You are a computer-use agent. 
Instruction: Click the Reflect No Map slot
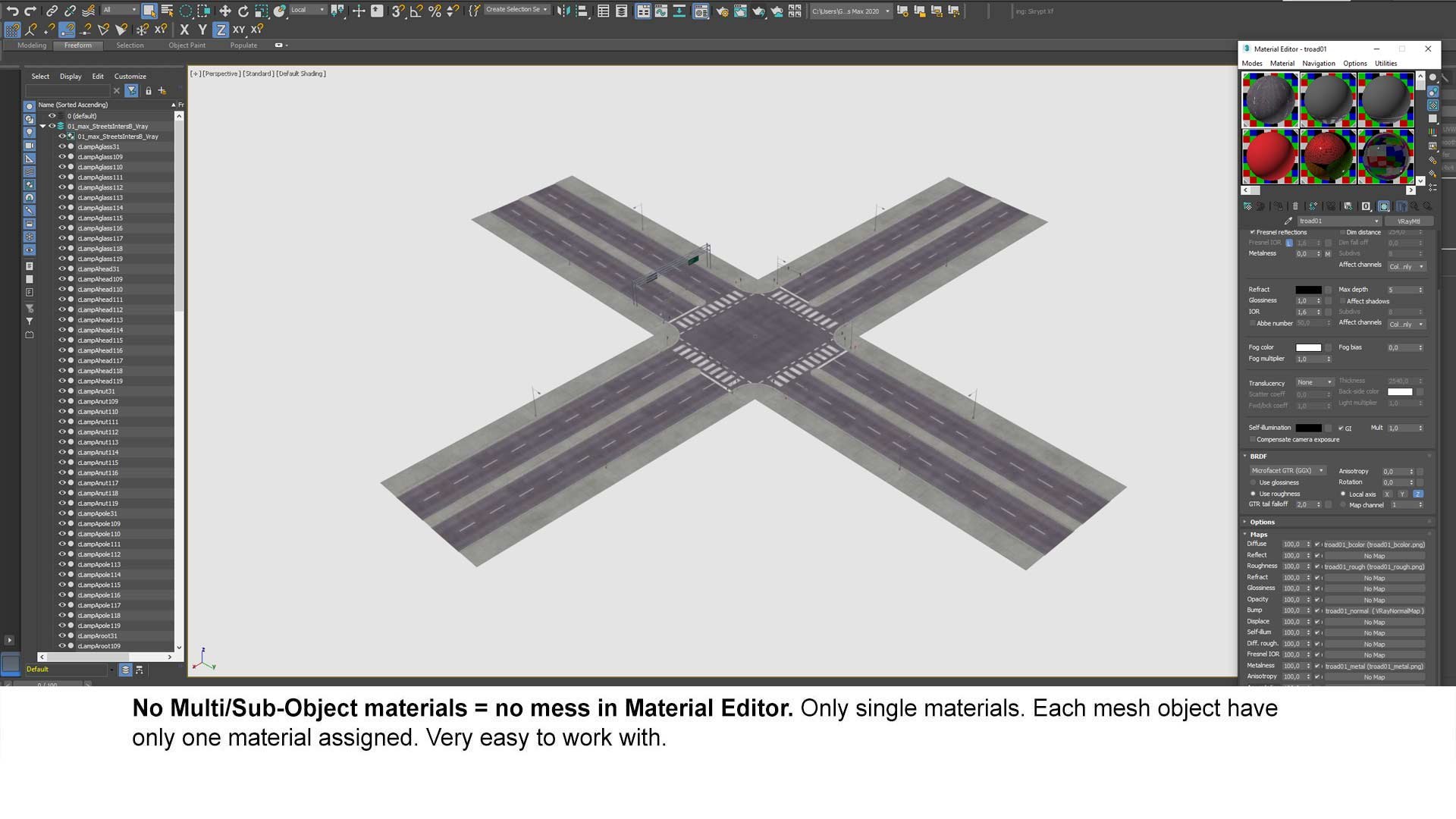1374,556
